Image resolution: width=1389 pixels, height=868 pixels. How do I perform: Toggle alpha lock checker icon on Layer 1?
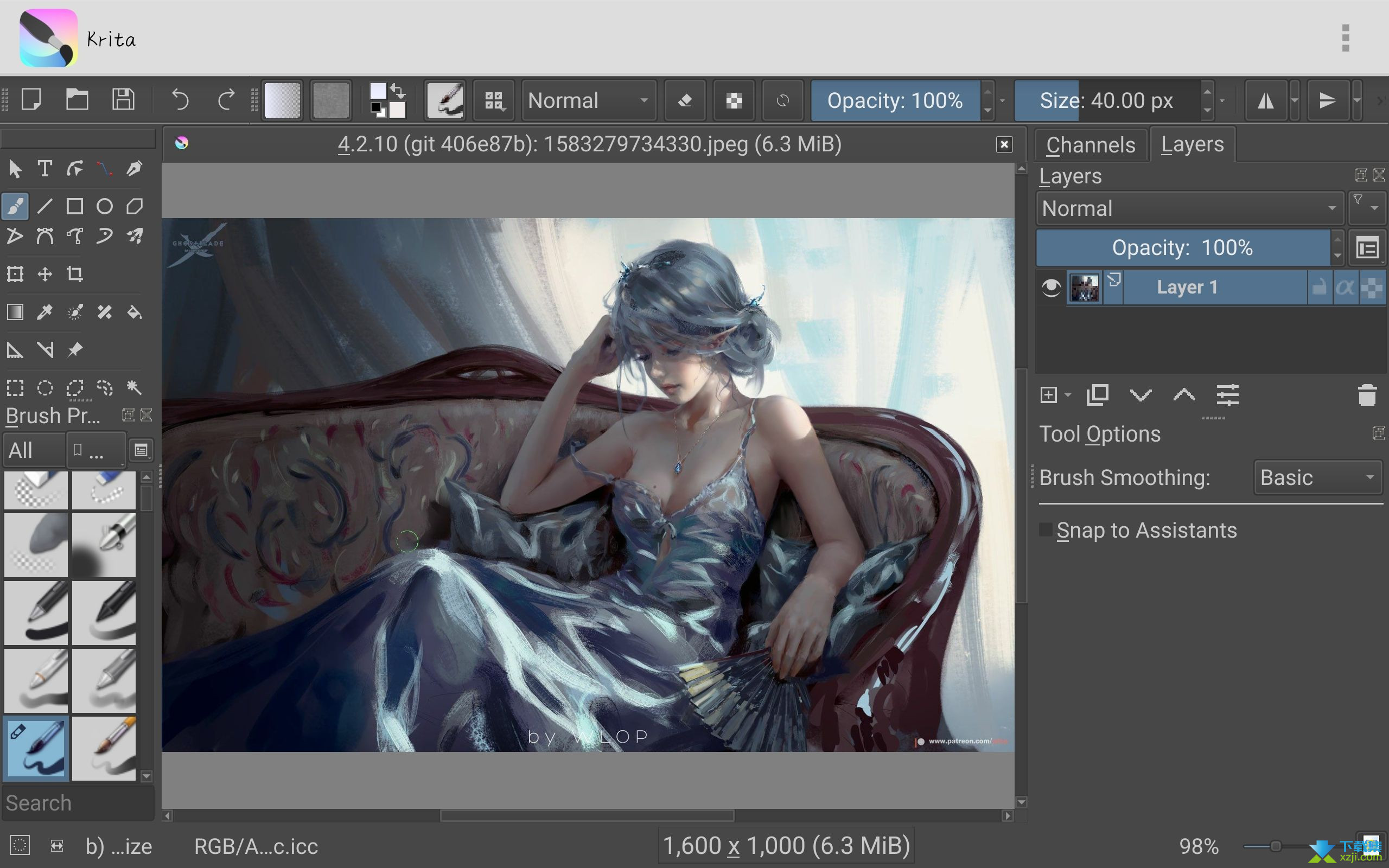1372,287
